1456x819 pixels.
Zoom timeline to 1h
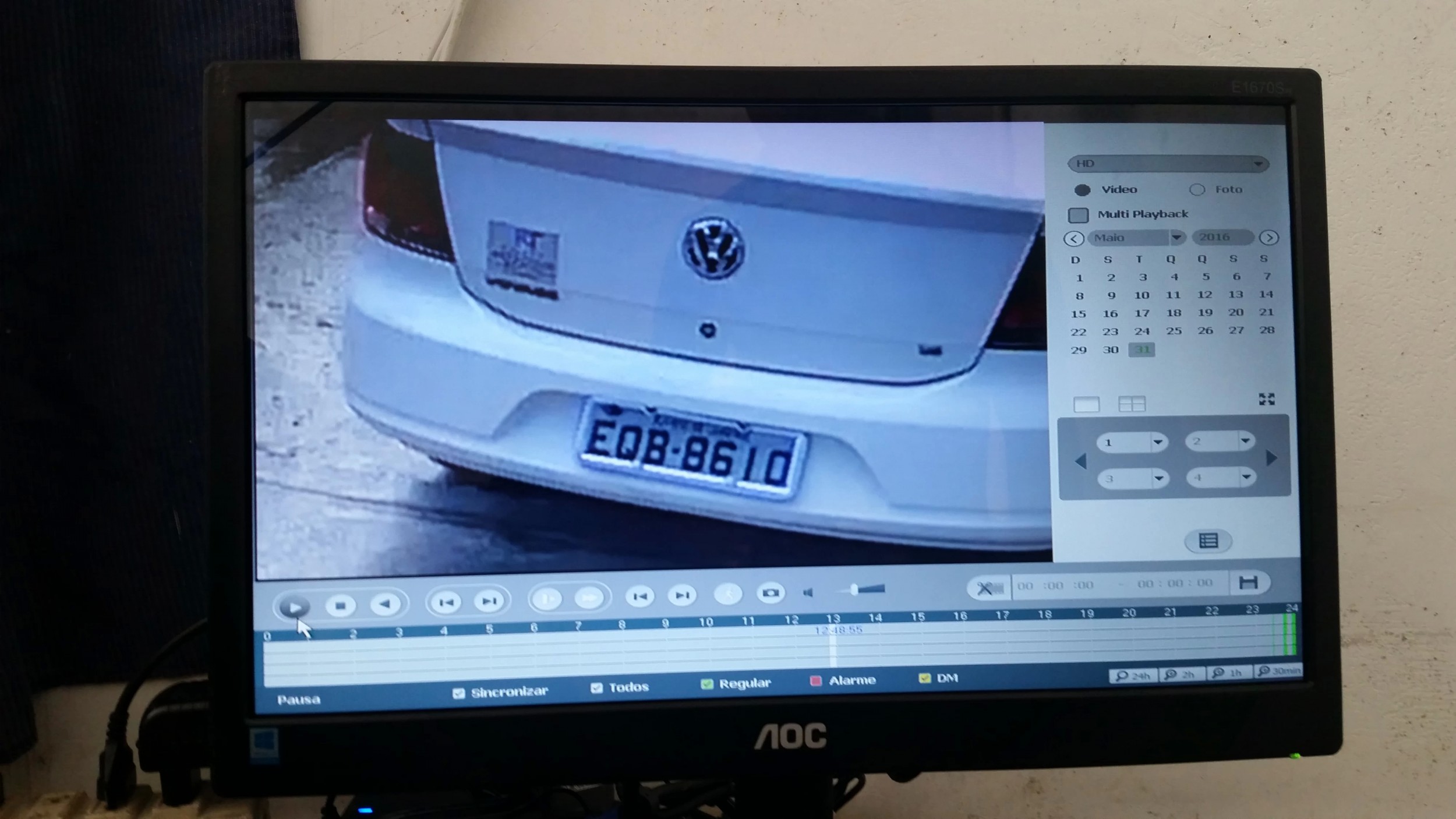coord(1228,673)
